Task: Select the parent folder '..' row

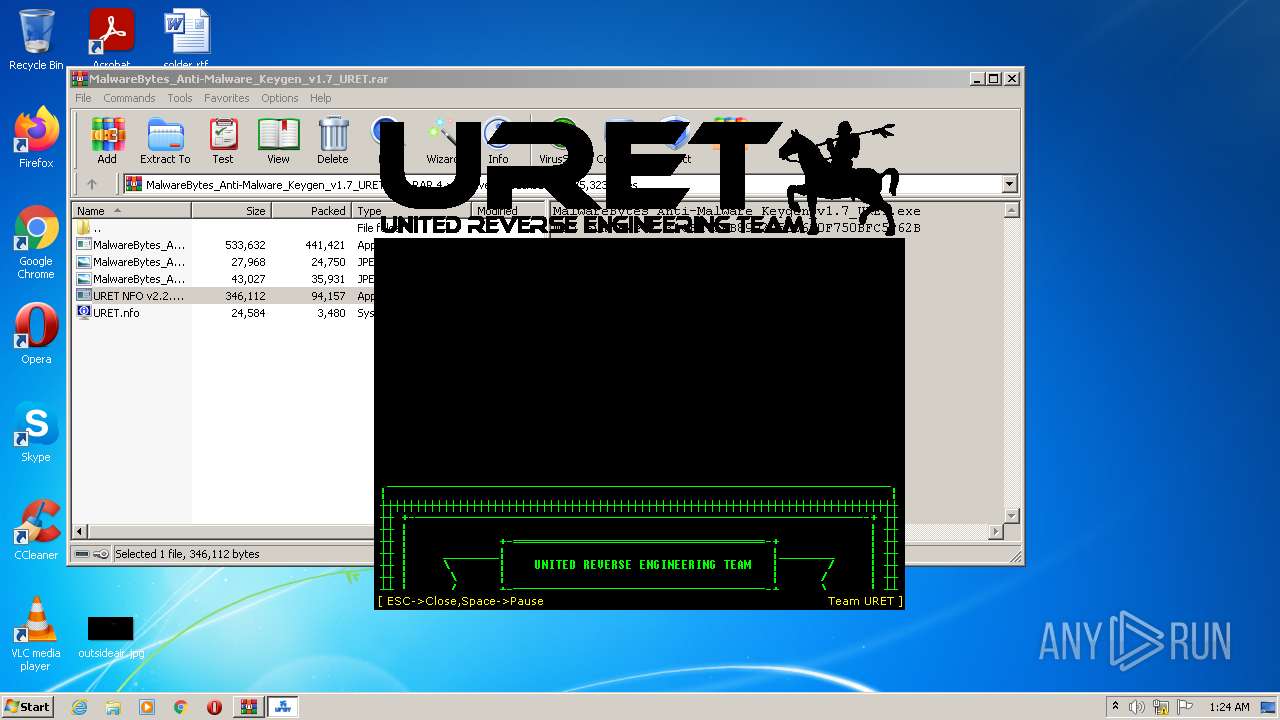Action: point(223,228)
